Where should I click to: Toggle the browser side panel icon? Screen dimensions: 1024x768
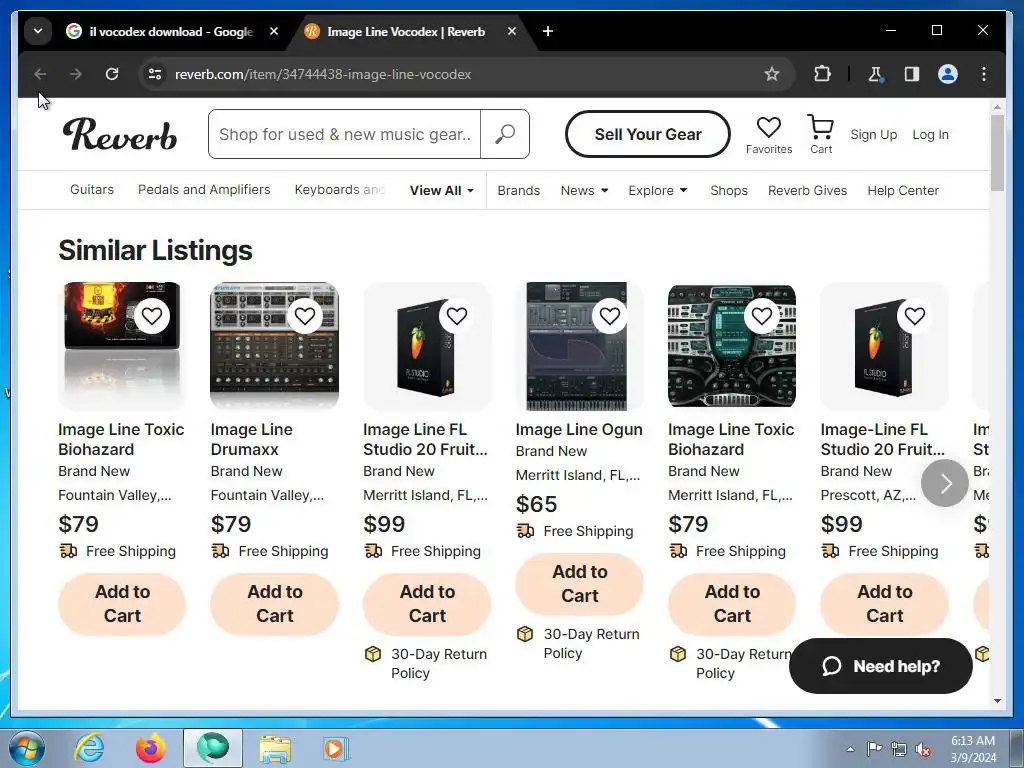coord(912,74)
